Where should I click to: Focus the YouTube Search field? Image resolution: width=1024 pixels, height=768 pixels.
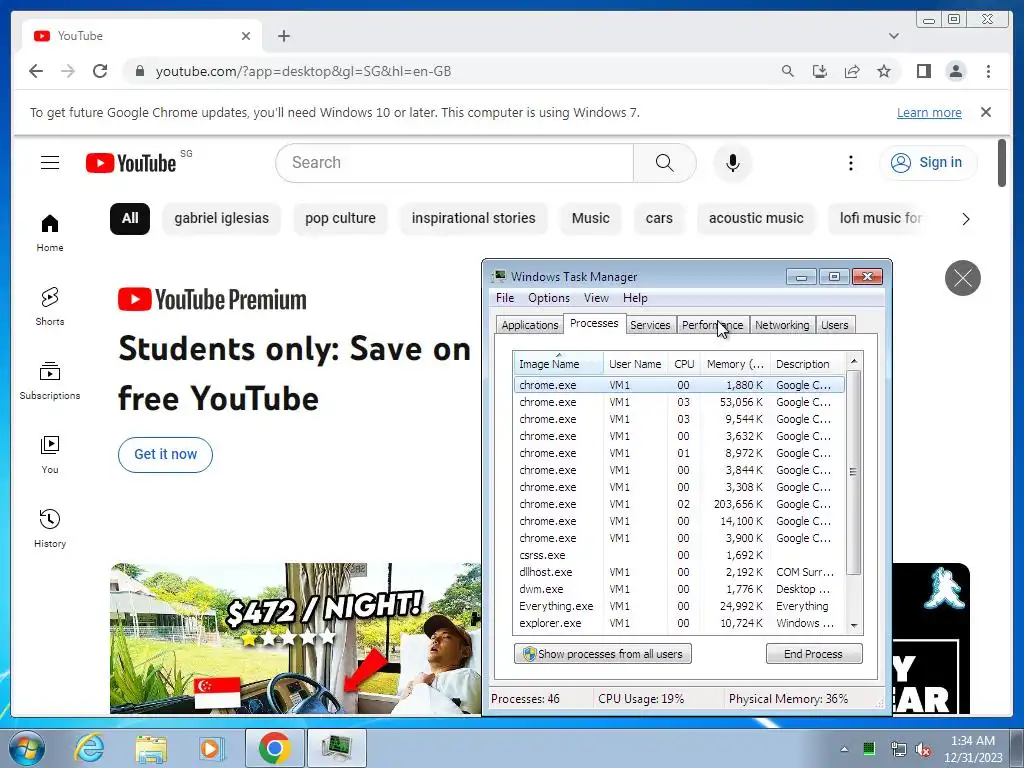pyautogui.click(x=455, y=163)
